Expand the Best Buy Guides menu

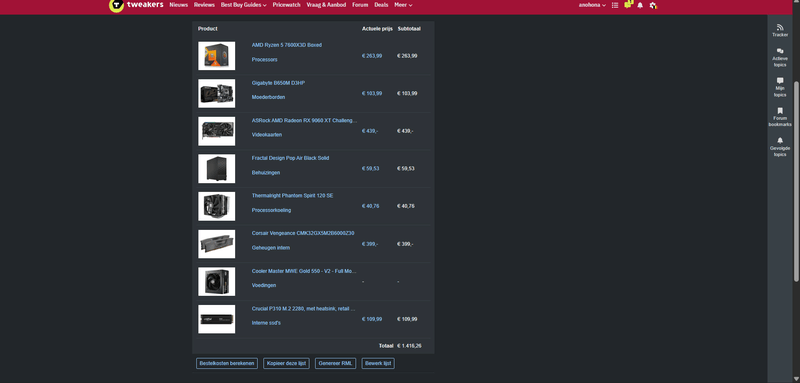pyautogui.click(x=243, y=5)
